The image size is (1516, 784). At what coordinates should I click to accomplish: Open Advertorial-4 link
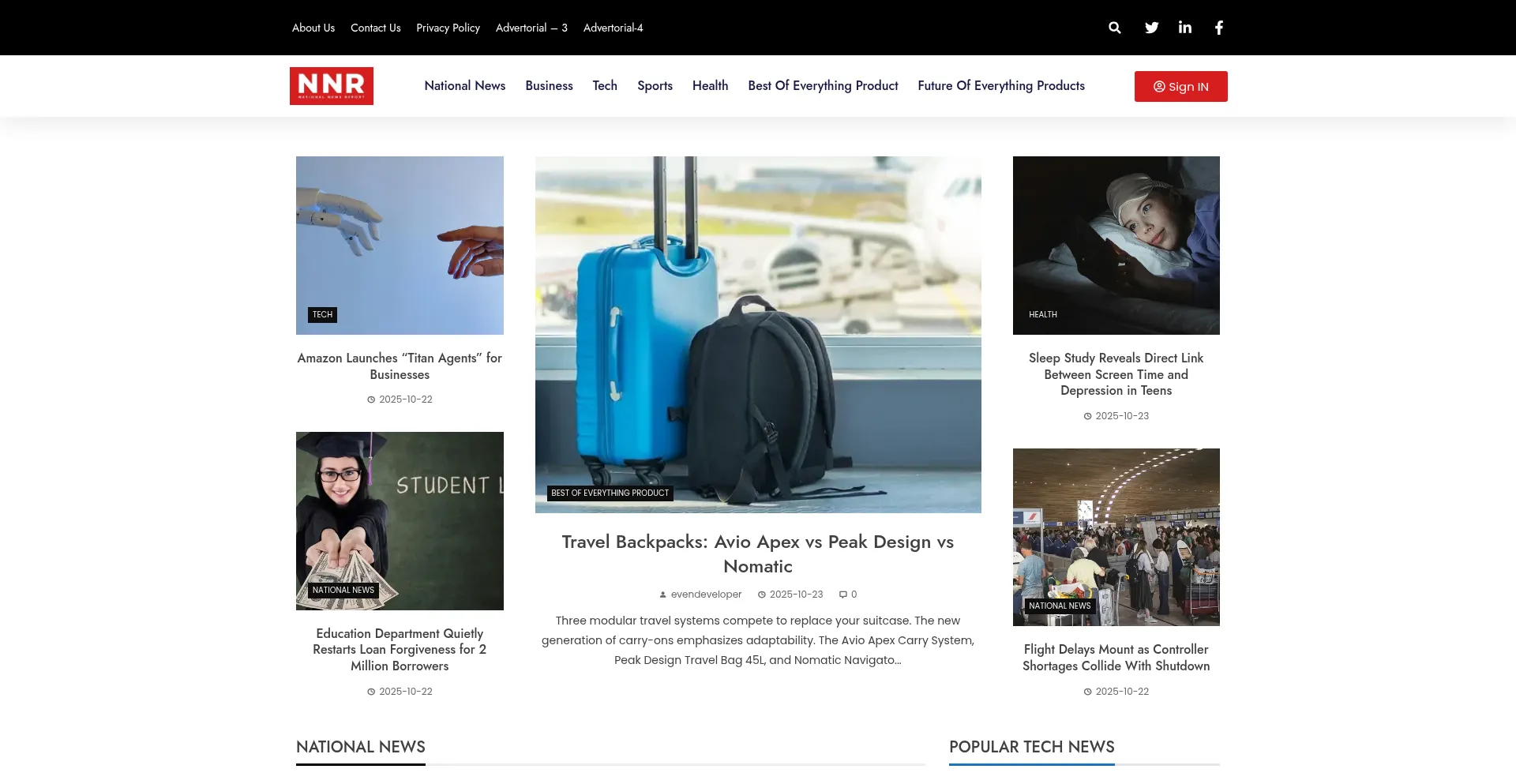pyautogui.click(x=614, y=28)
